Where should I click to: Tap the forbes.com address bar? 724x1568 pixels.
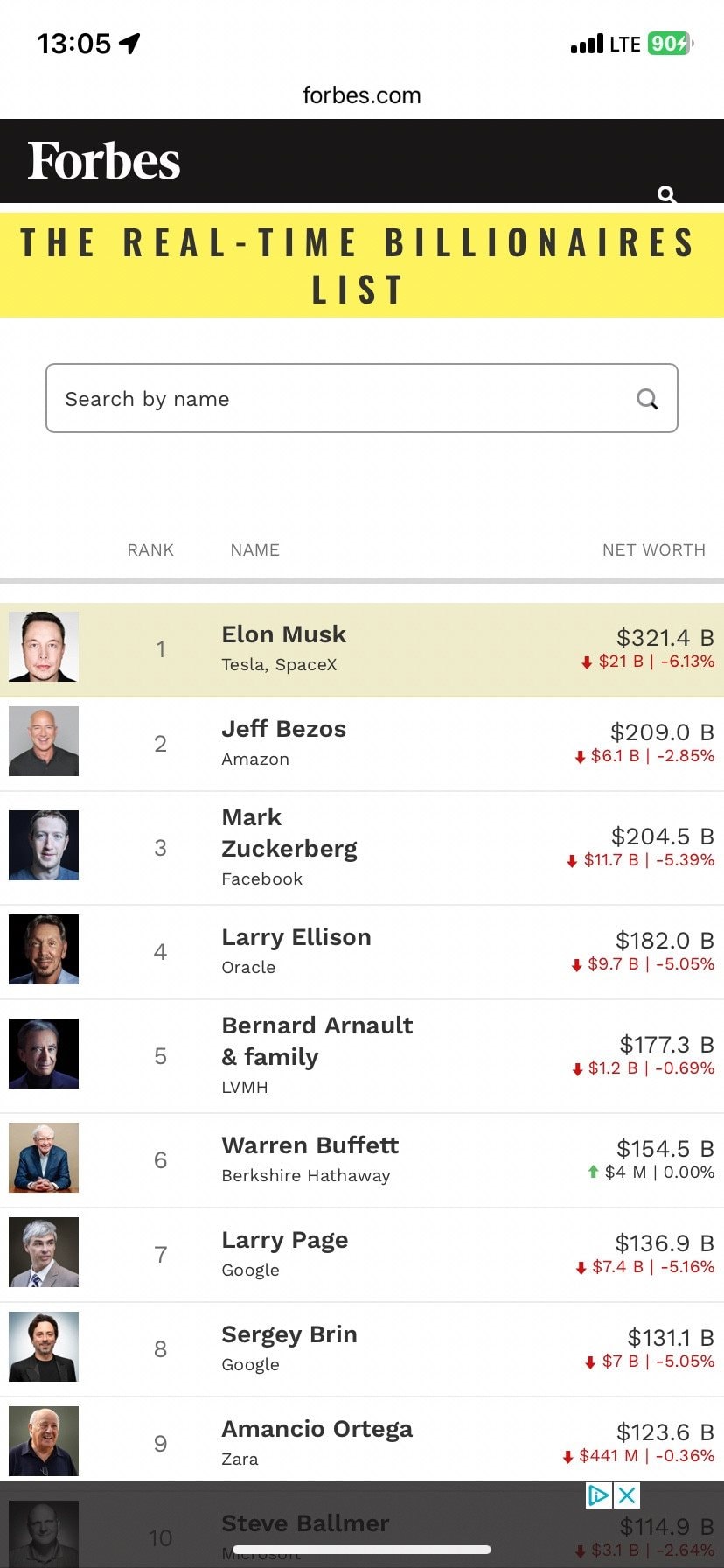[x=362, y=95]
